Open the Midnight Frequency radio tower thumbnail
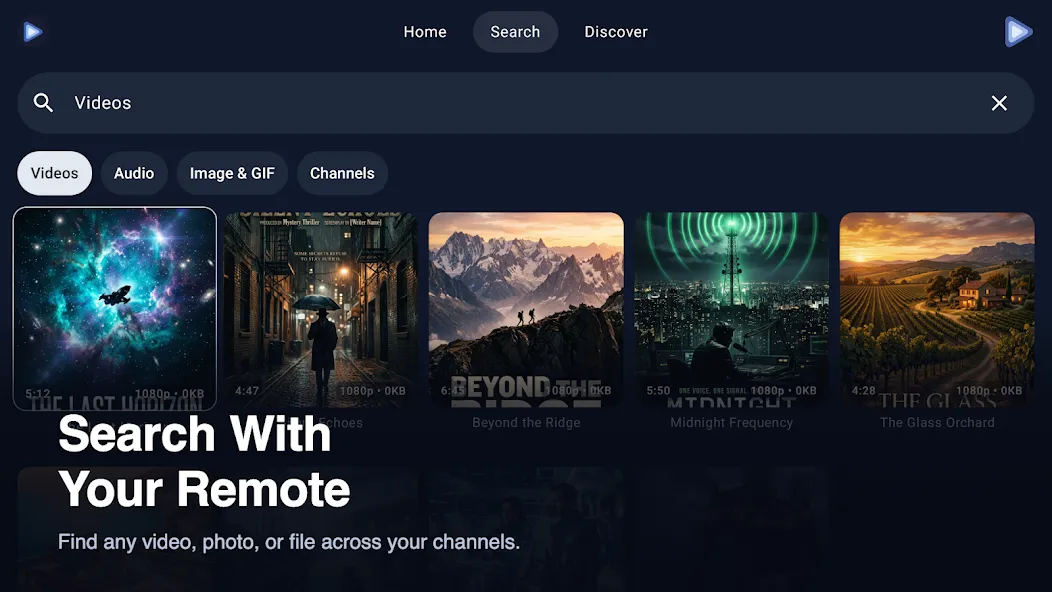This screenshot has height=592, width=1052. tap(731, 309)
